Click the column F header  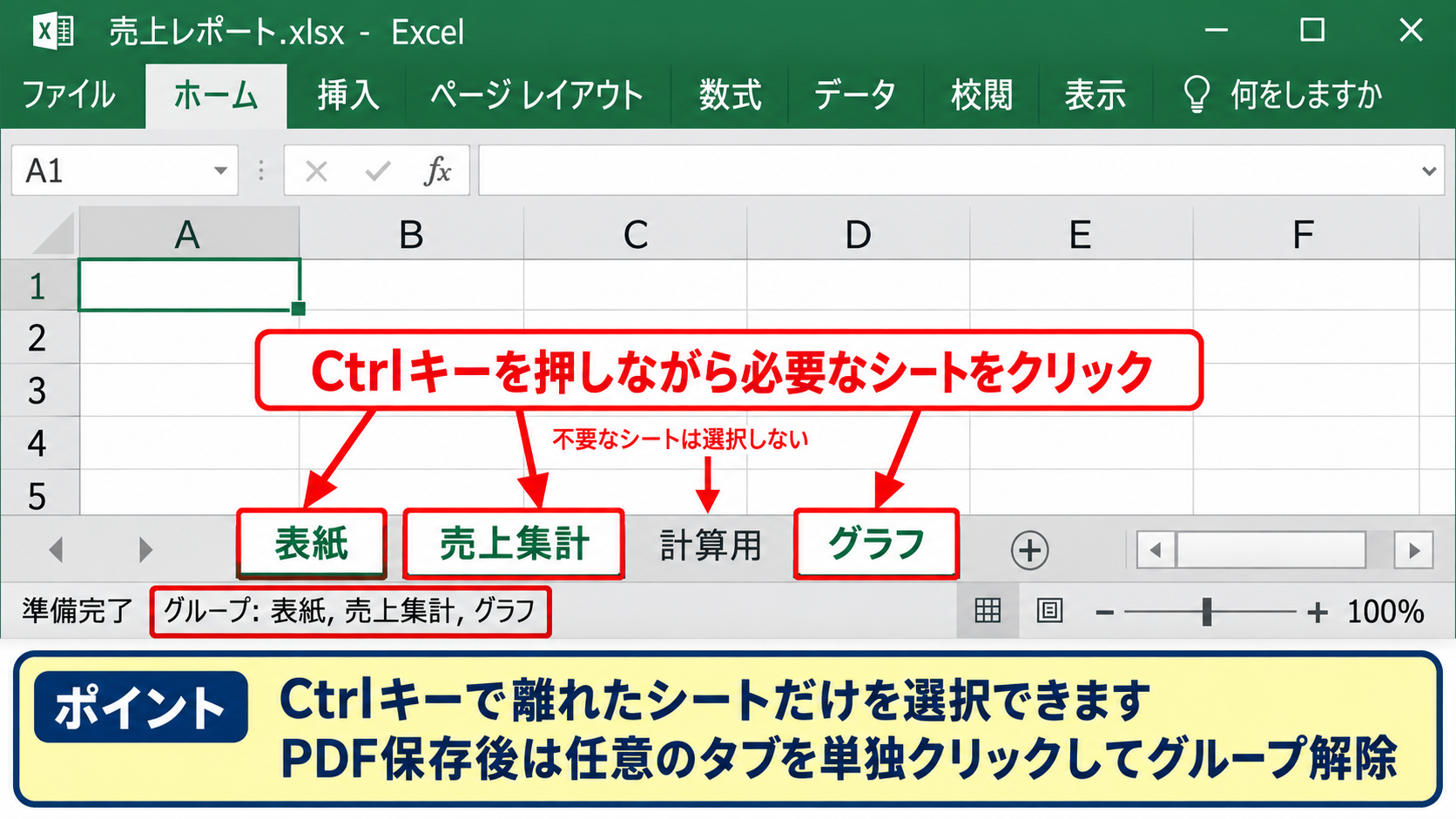[x=1304, y=234]
